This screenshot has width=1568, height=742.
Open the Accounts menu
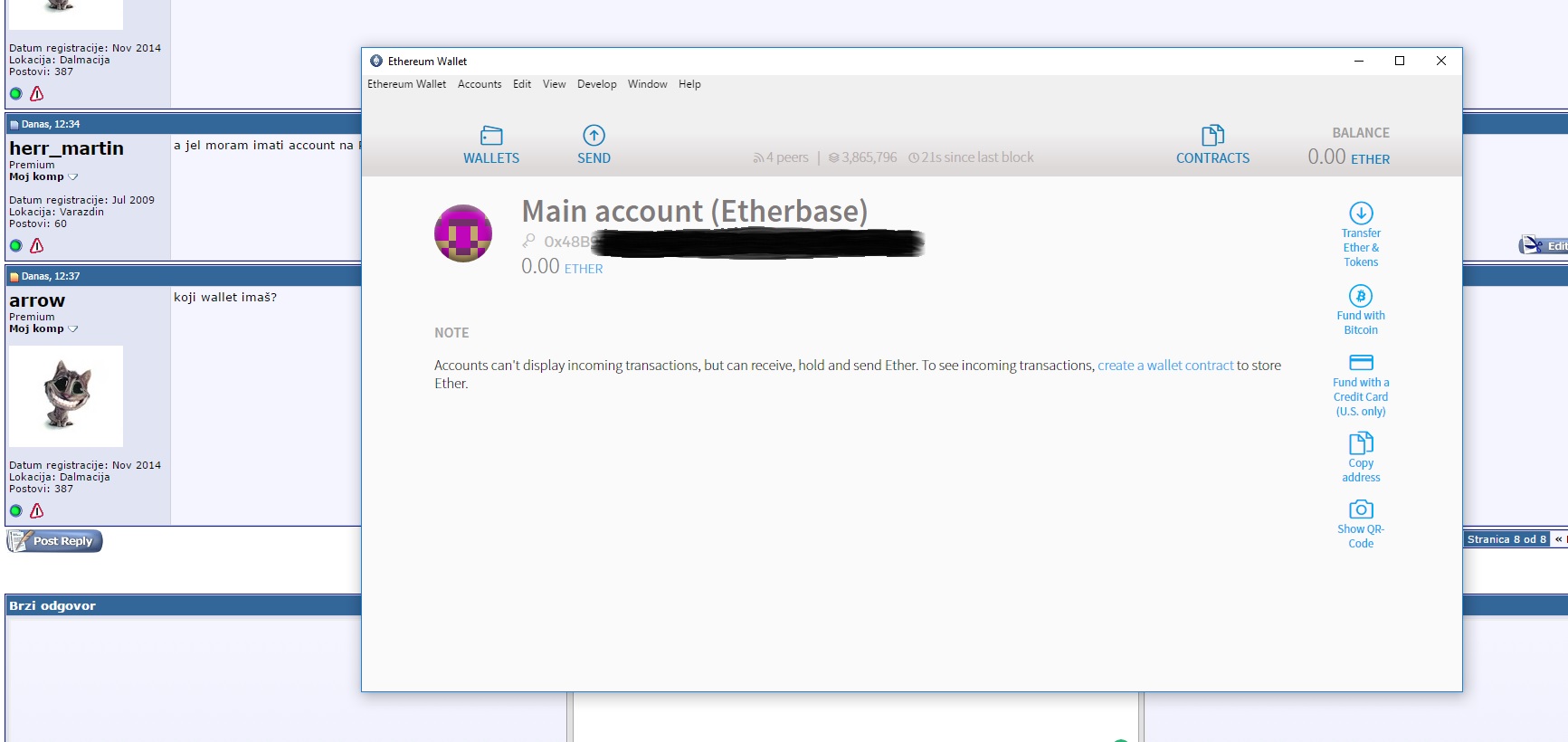480,84
